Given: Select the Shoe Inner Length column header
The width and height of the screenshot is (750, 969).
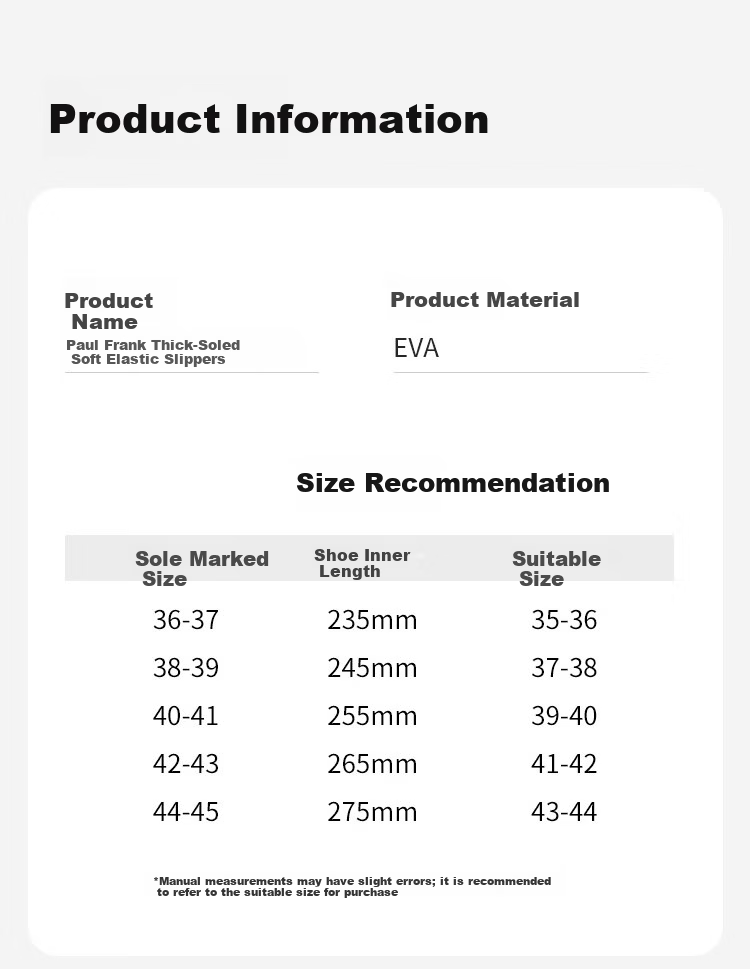Looking at the screenshot, I should click(x=362, y=563).
